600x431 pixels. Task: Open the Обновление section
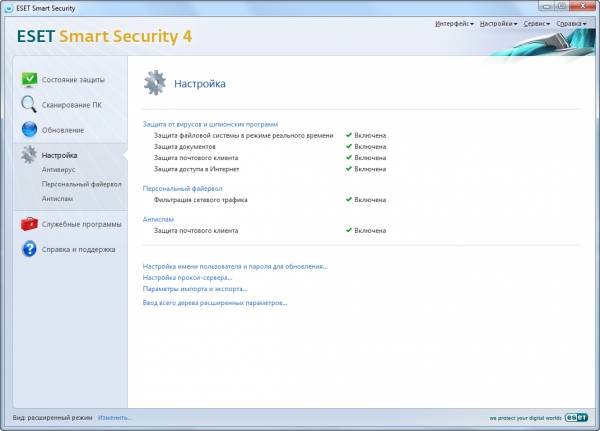pyautogui.click(x=63, y=130)
